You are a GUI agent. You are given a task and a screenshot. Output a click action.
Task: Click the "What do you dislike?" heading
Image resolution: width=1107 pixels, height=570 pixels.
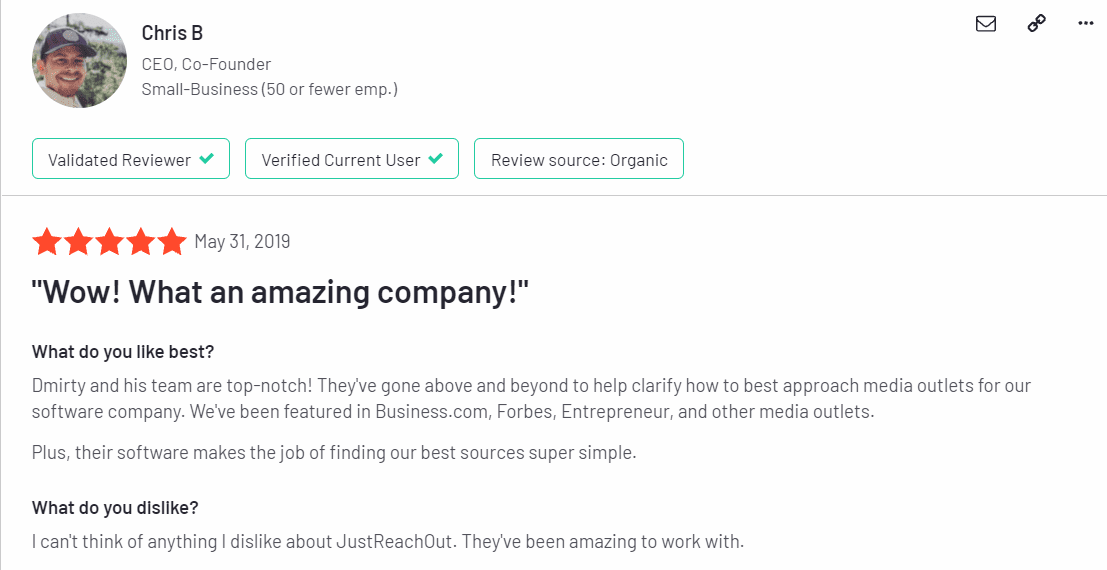115,508
